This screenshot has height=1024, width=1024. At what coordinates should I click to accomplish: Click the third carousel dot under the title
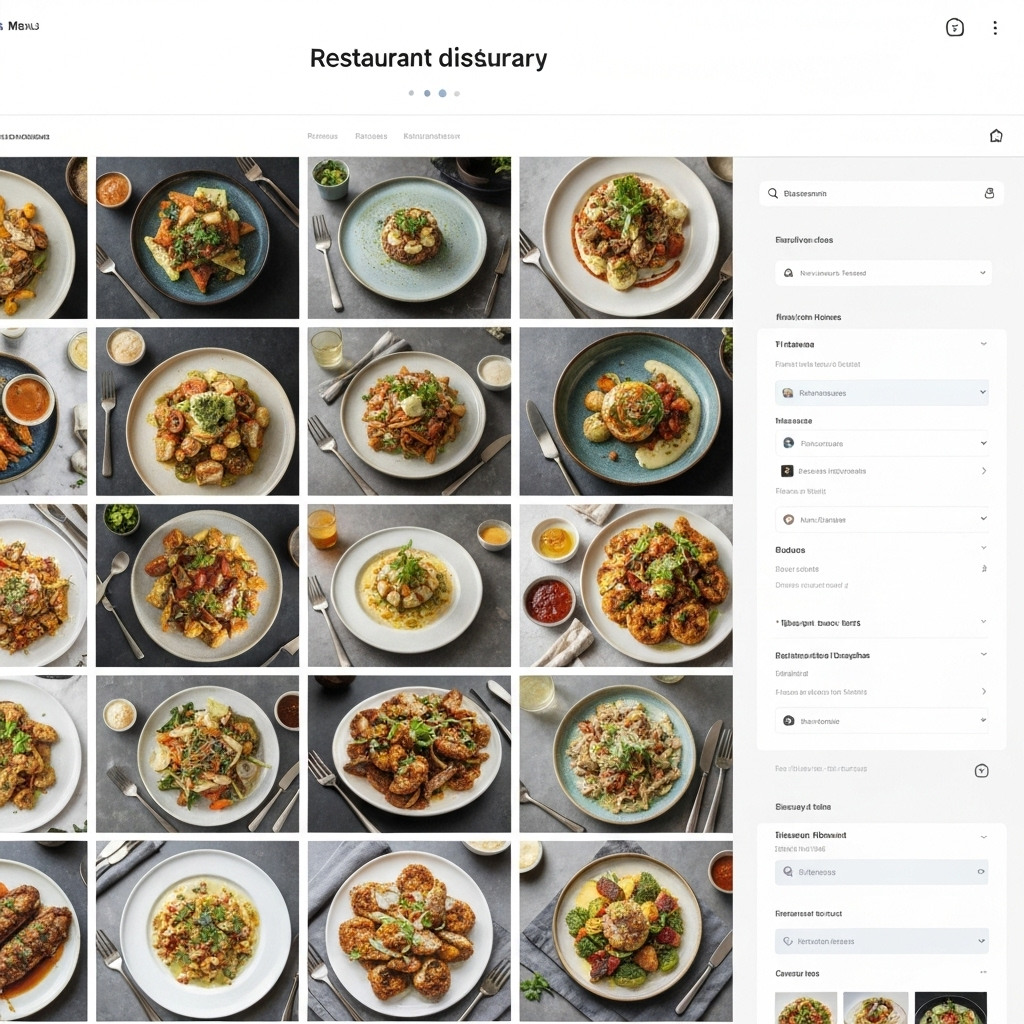(442, 93)
